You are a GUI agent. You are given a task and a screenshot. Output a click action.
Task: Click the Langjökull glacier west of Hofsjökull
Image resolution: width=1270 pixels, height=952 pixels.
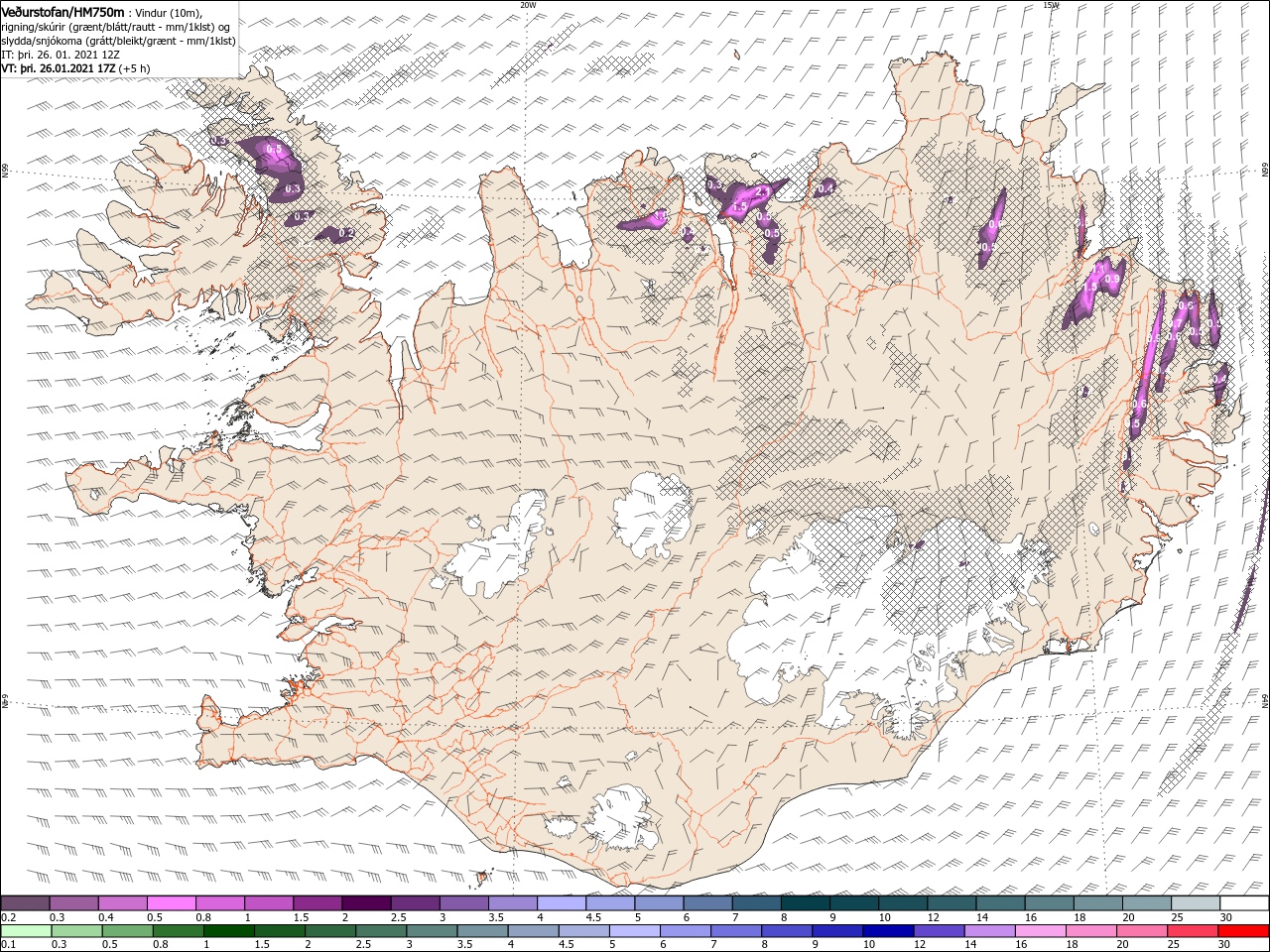(x=501, y=545)
